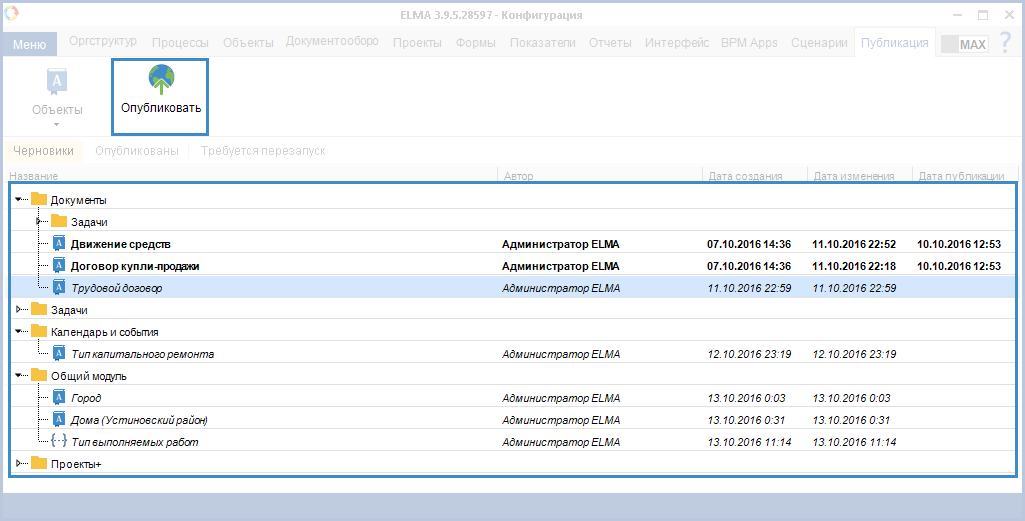The width and height of the screenshot is (1025, 521).
Task: Expand the Проекты+ node
Action: click(x=18, y=463)
